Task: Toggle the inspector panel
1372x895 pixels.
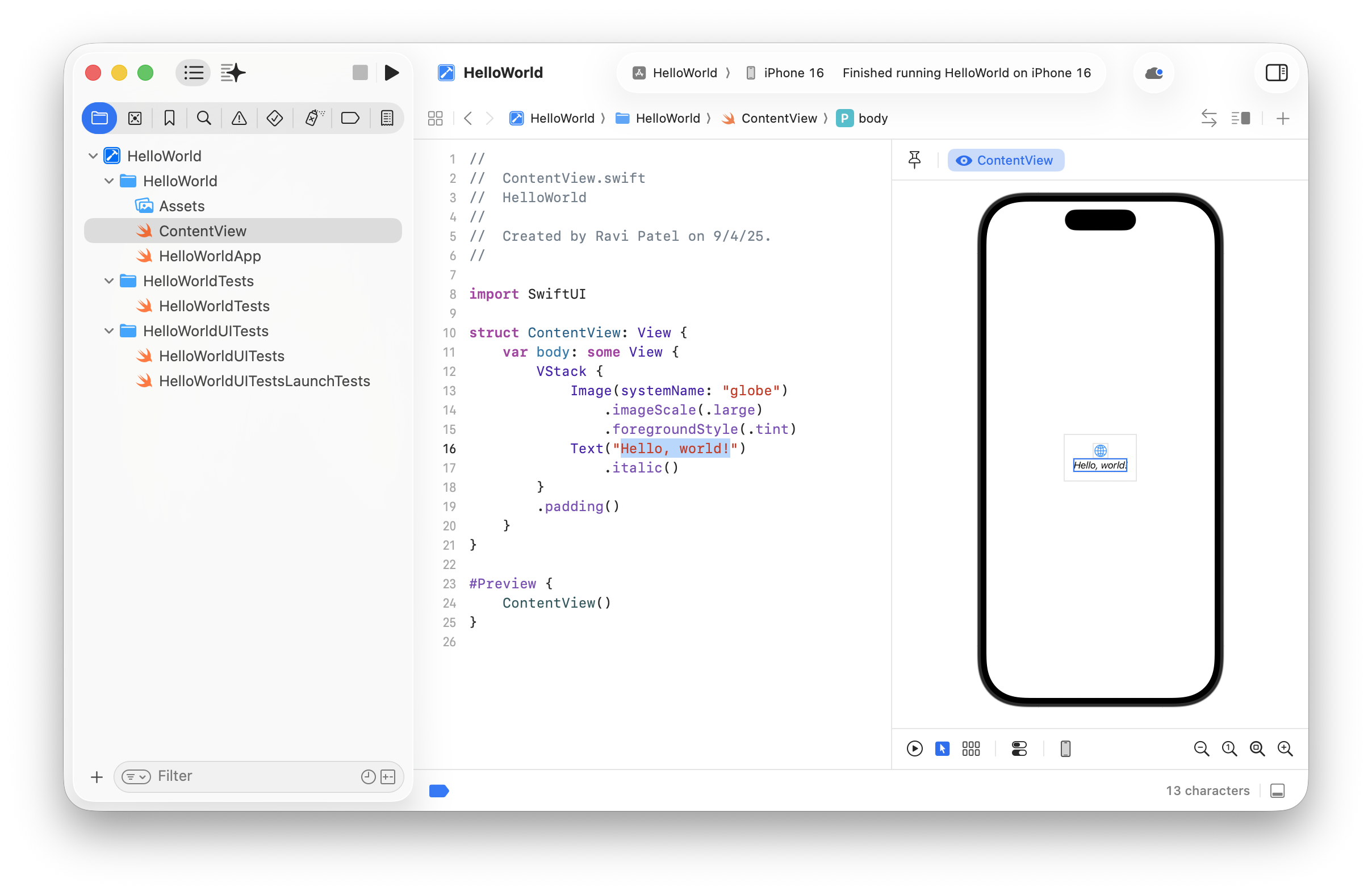Action: [x=1276, y=73]
